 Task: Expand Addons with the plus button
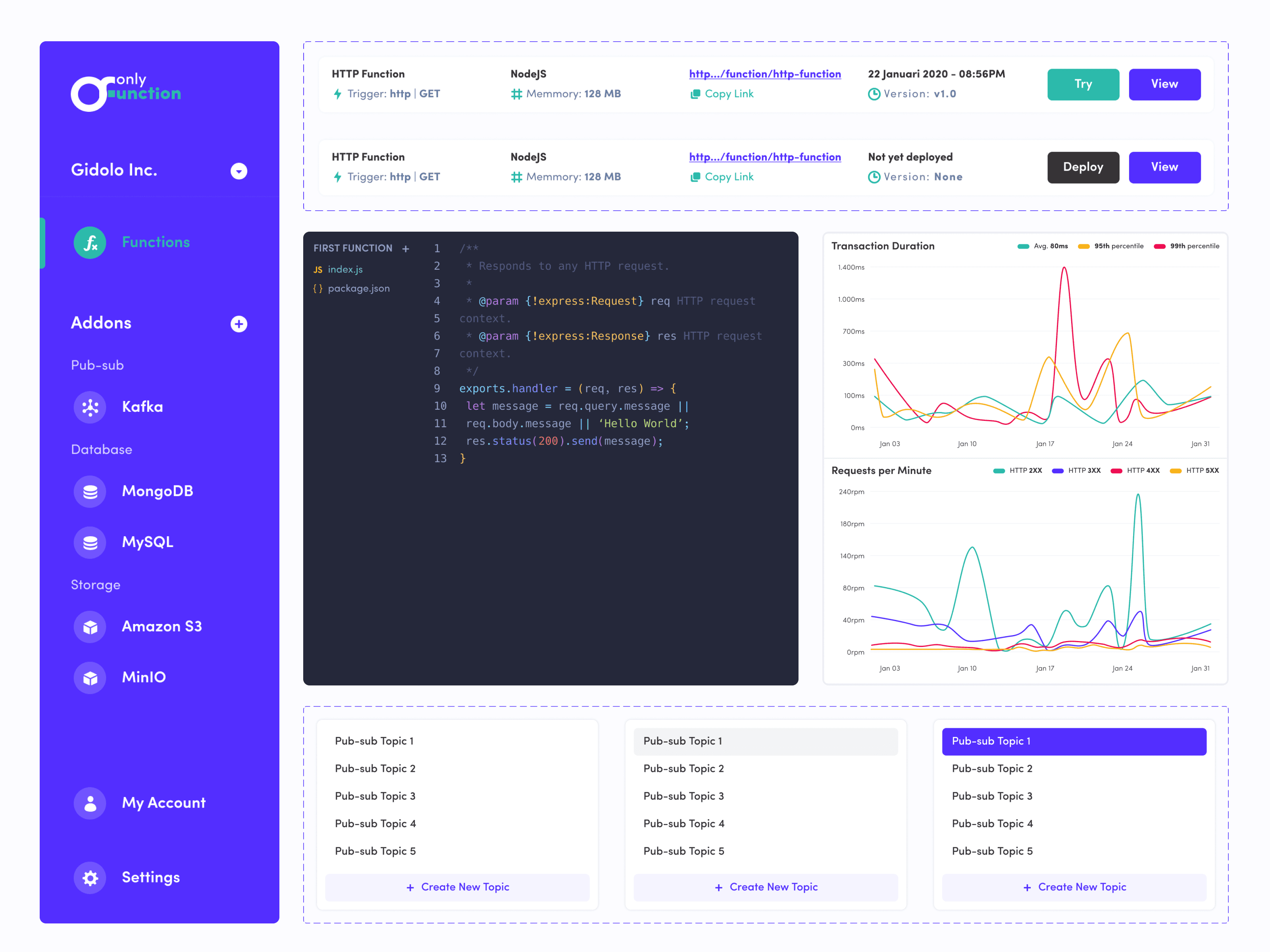(239, 324)
